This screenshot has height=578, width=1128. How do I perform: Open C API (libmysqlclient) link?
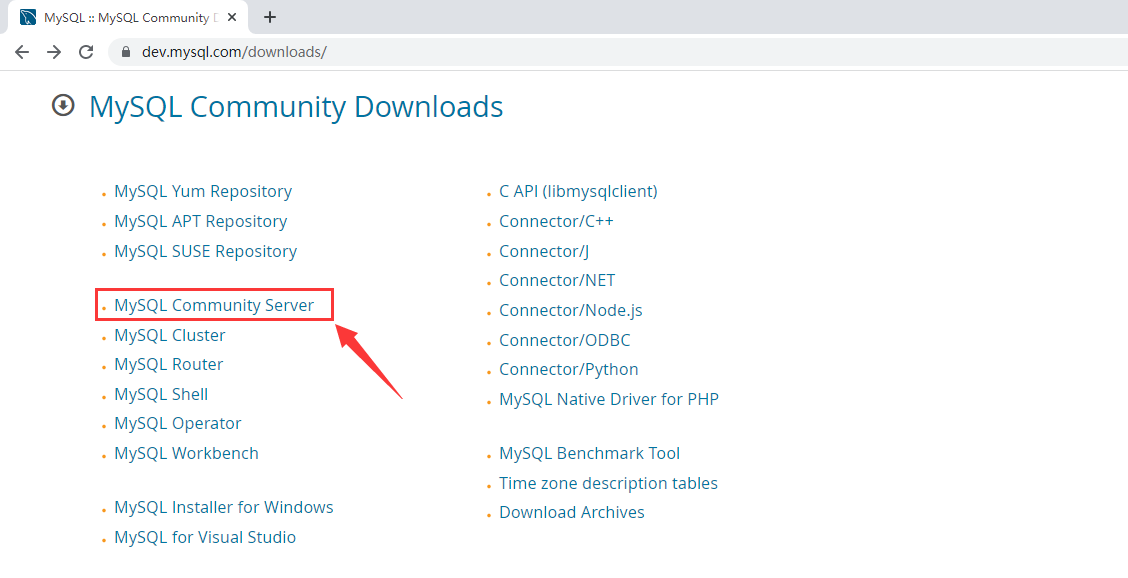pyautogui.click(x=578, y=191)
